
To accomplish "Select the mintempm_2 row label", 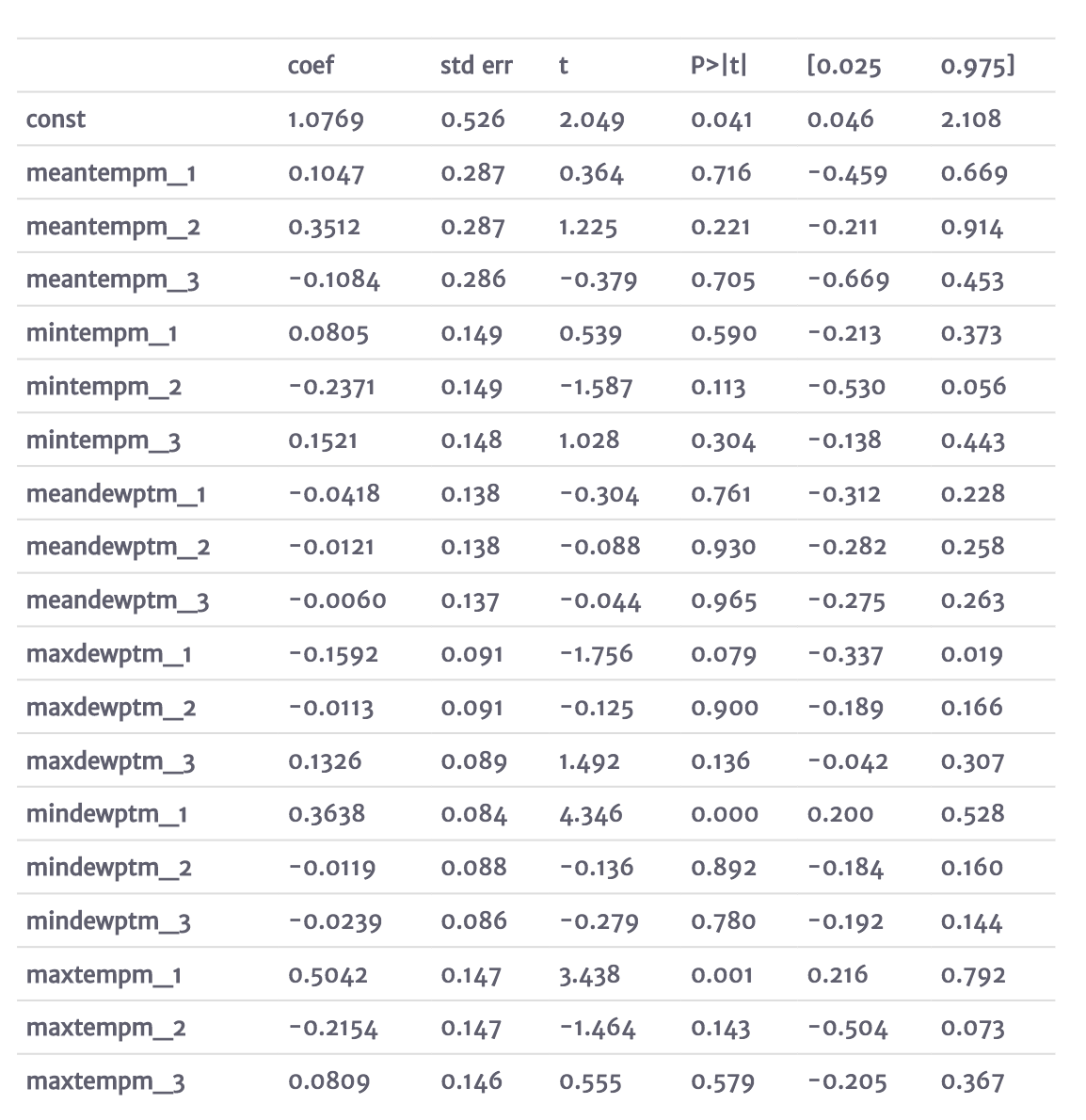I will click(x=104, y=387).
